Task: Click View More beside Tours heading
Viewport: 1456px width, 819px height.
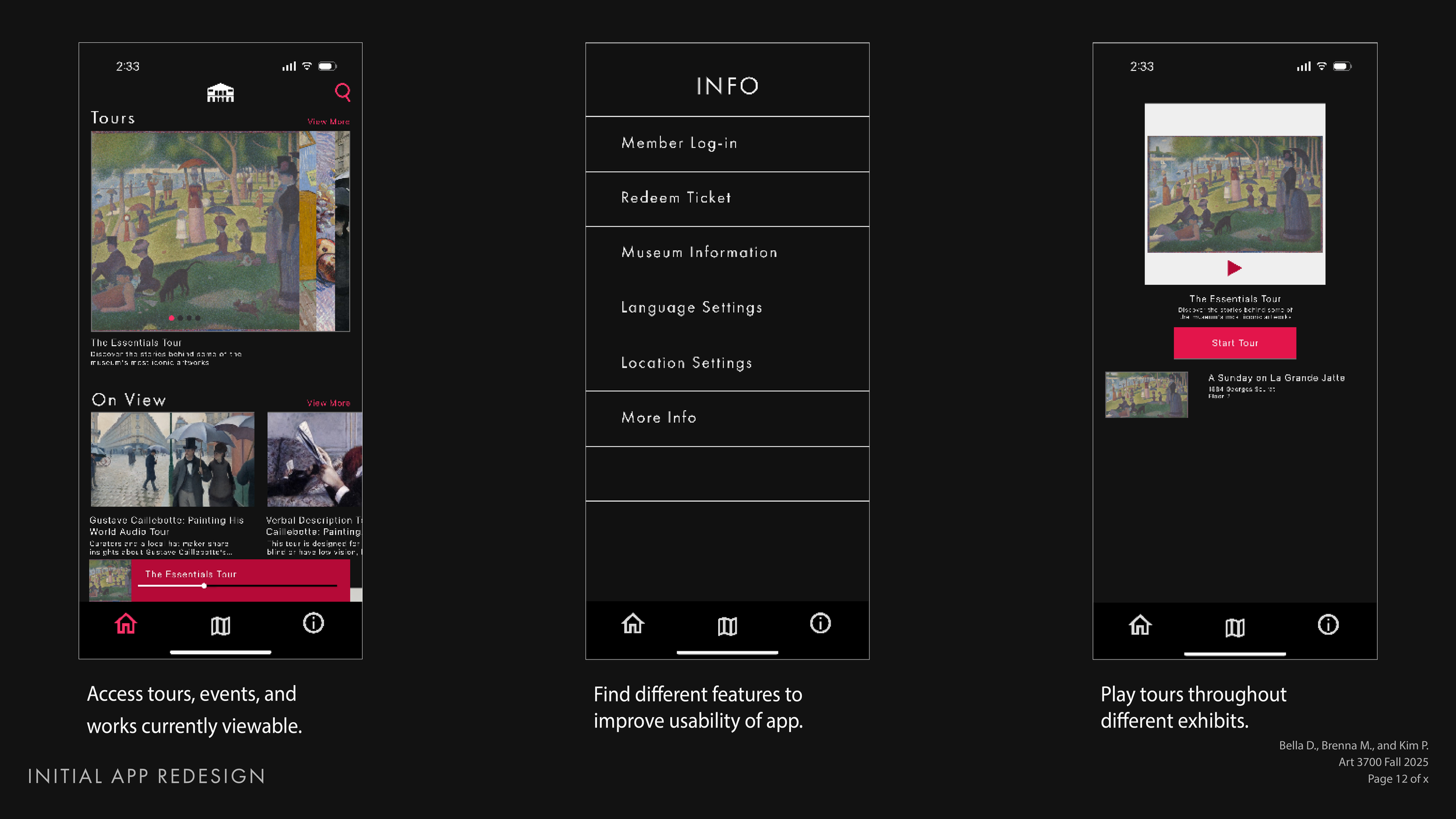Action: coord(328,122)
